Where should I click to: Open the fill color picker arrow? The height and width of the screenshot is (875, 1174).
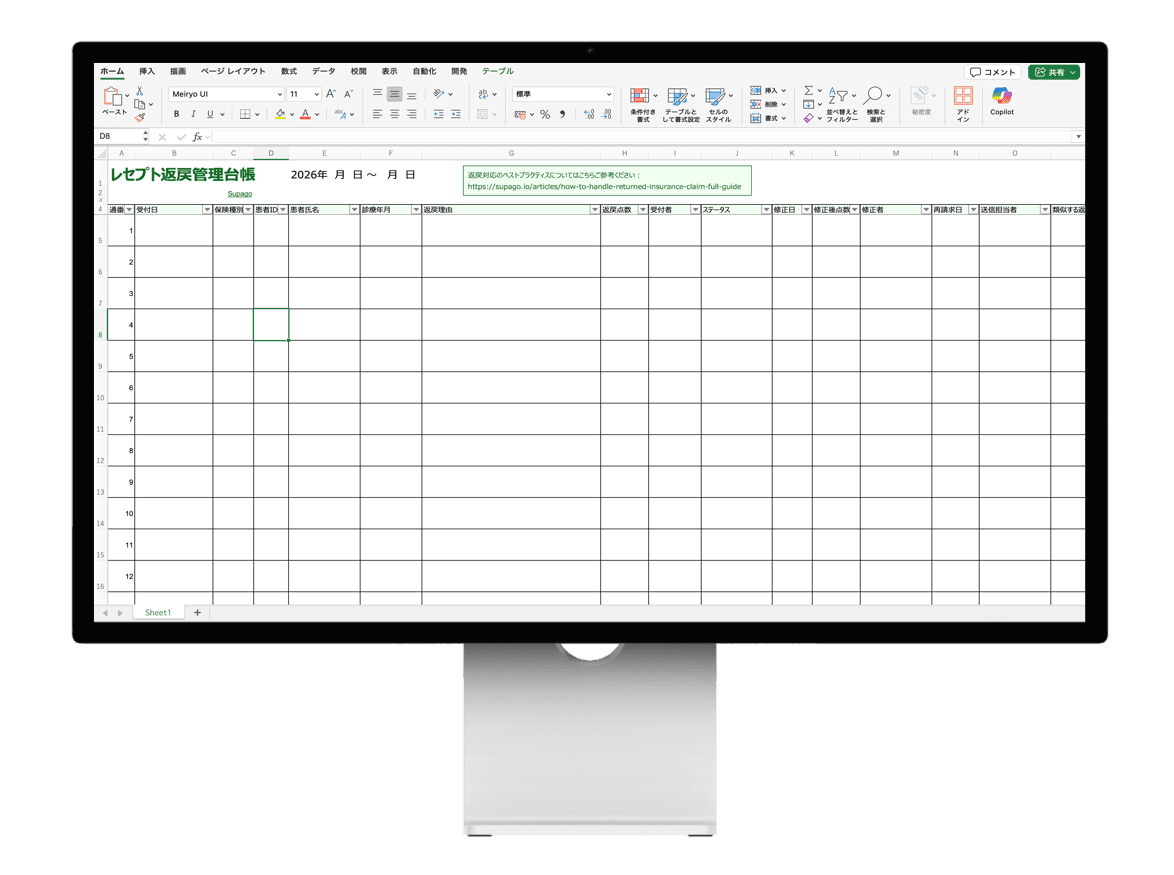(x=292, y=115)
